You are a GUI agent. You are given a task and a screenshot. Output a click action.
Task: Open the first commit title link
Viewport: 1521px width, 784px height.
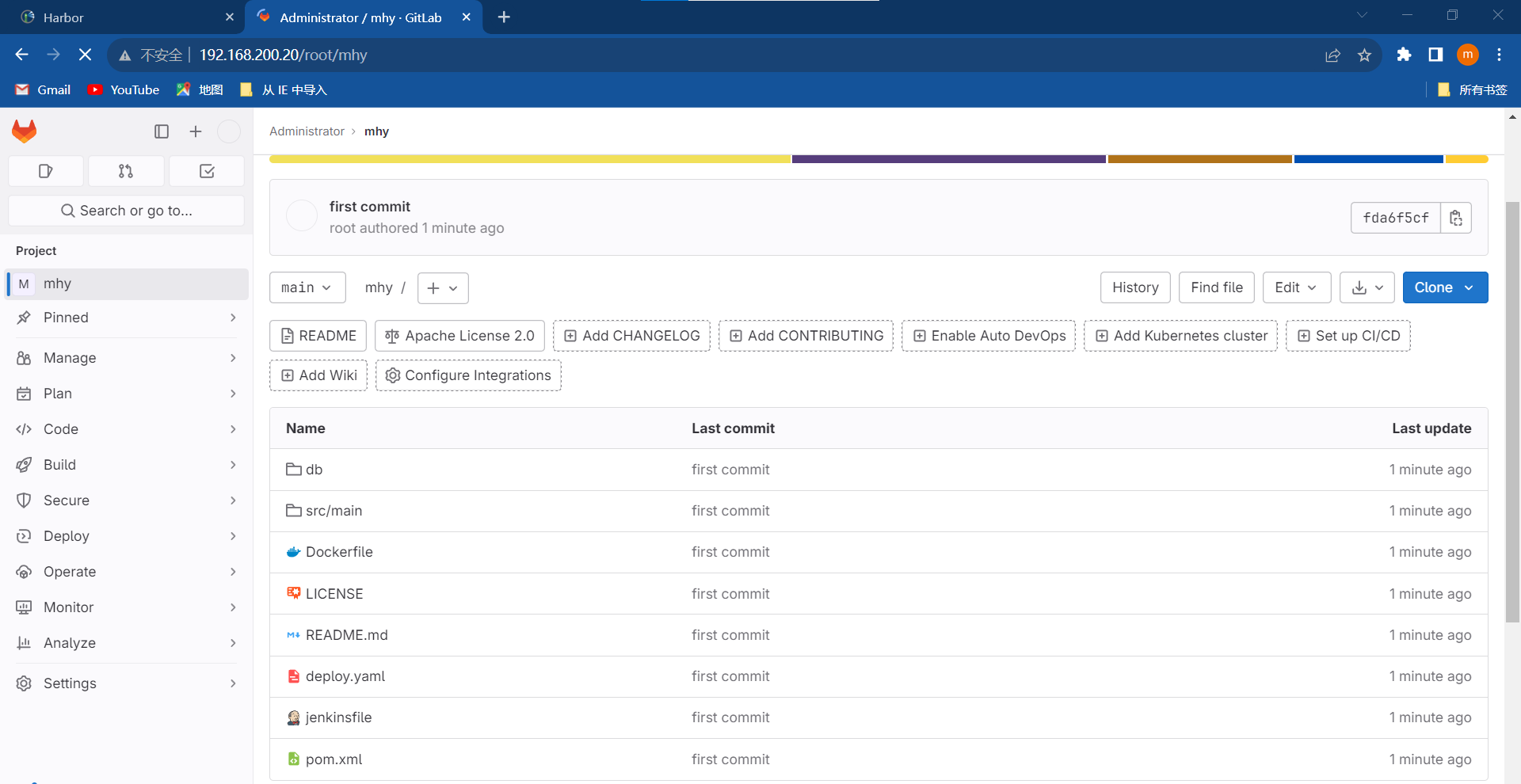tap(370, 207)
